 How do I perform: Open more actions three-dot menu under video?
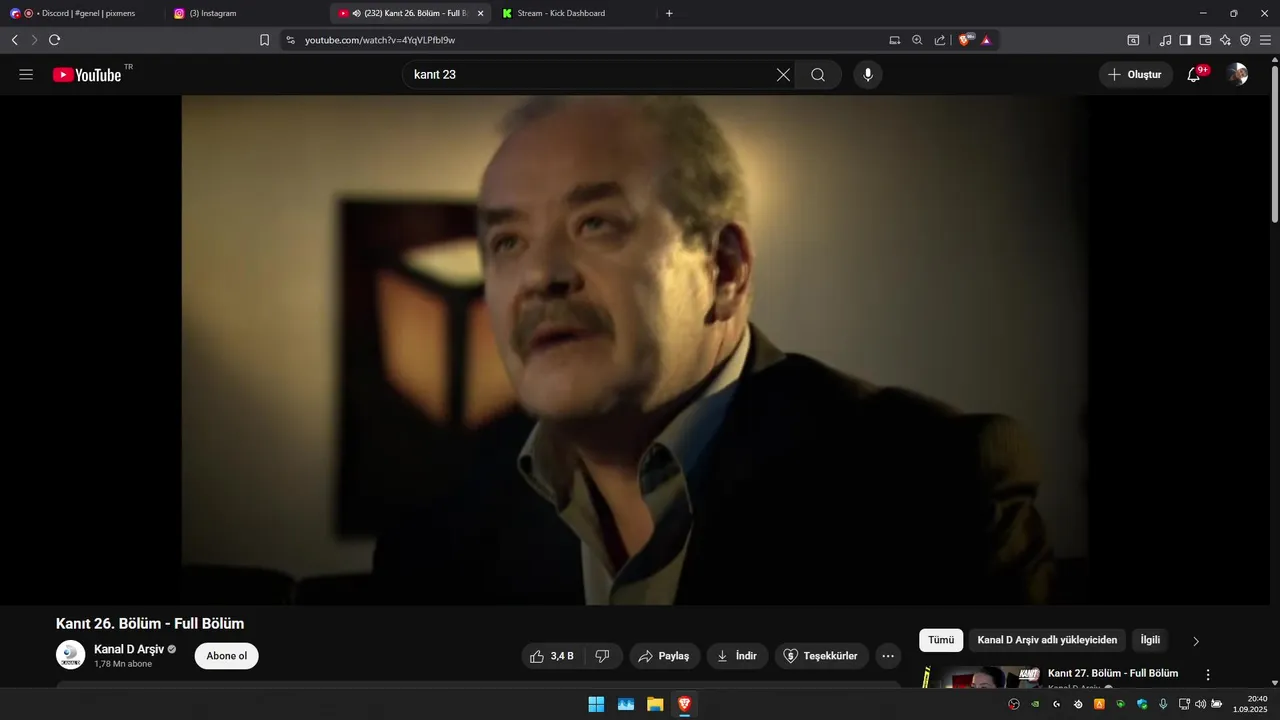[888, 656]
